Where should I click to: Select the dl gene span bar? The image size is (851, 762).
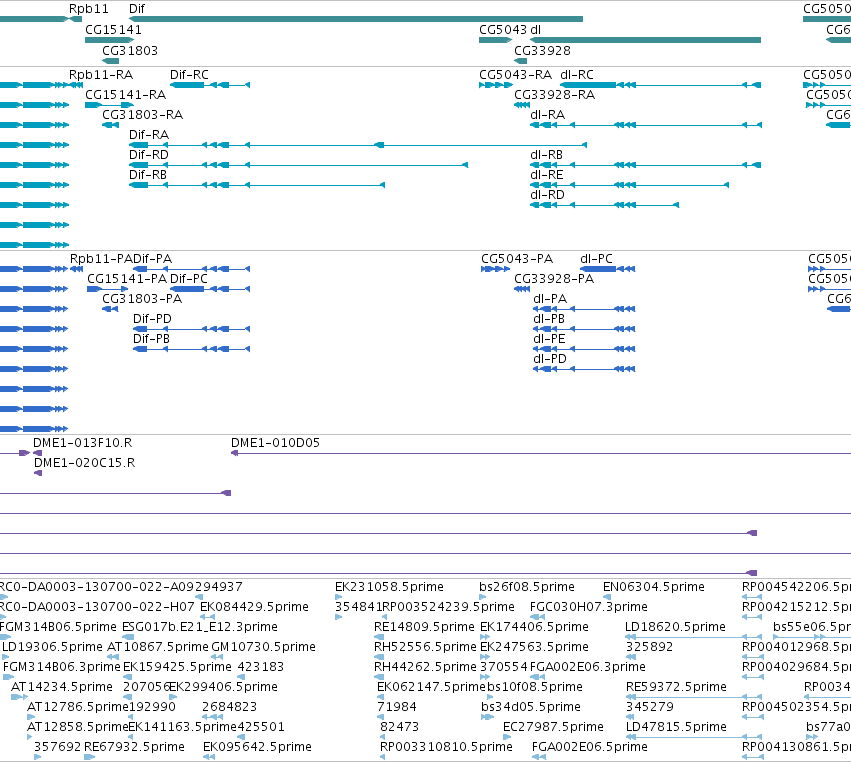pyautogui.click(x=645, y=40)
